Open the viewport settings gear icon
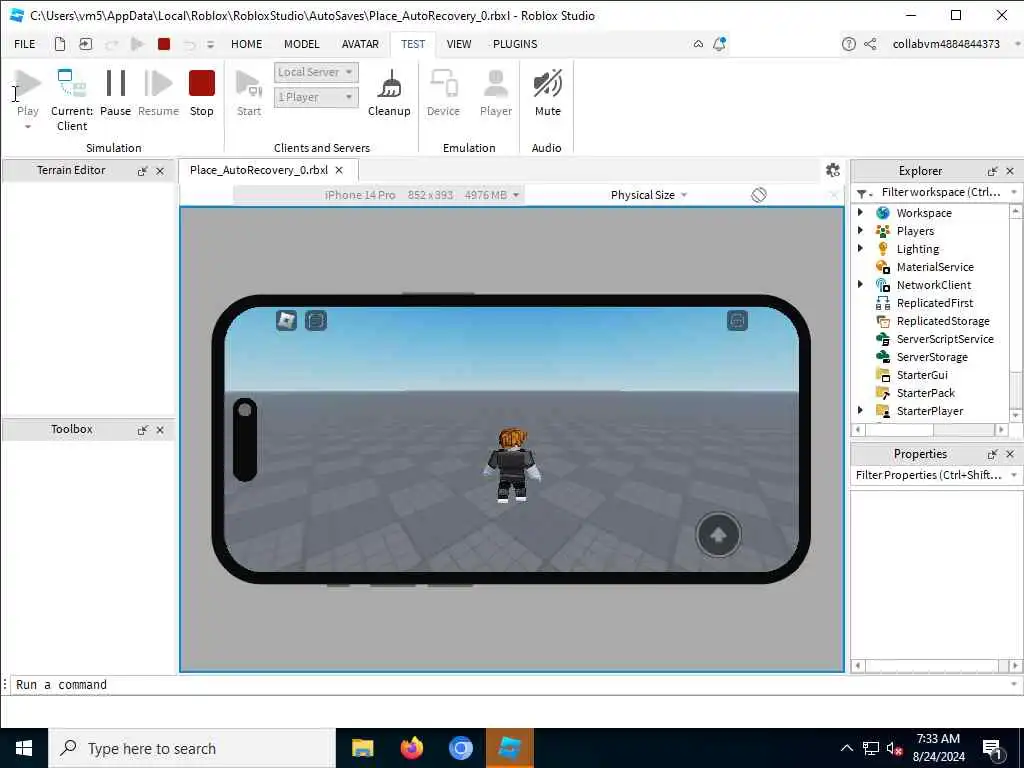Screen dimensions: 1024x768 coord(833,170)
